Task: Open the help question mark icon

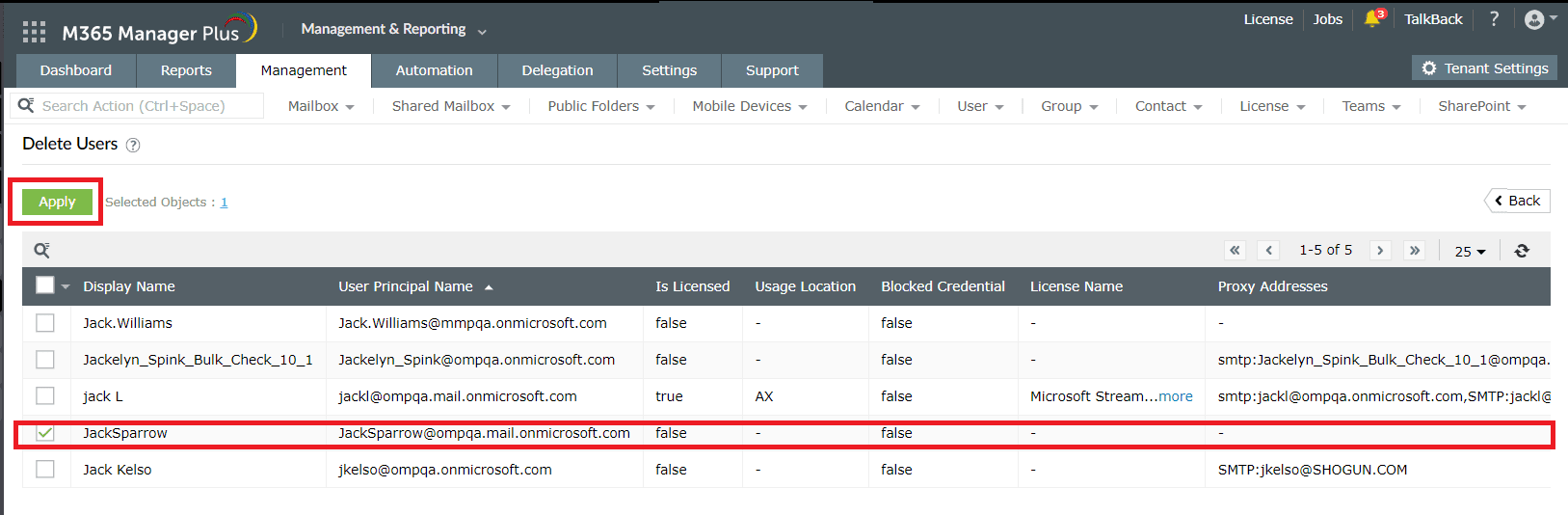Action: click(x=1494, y=19)
